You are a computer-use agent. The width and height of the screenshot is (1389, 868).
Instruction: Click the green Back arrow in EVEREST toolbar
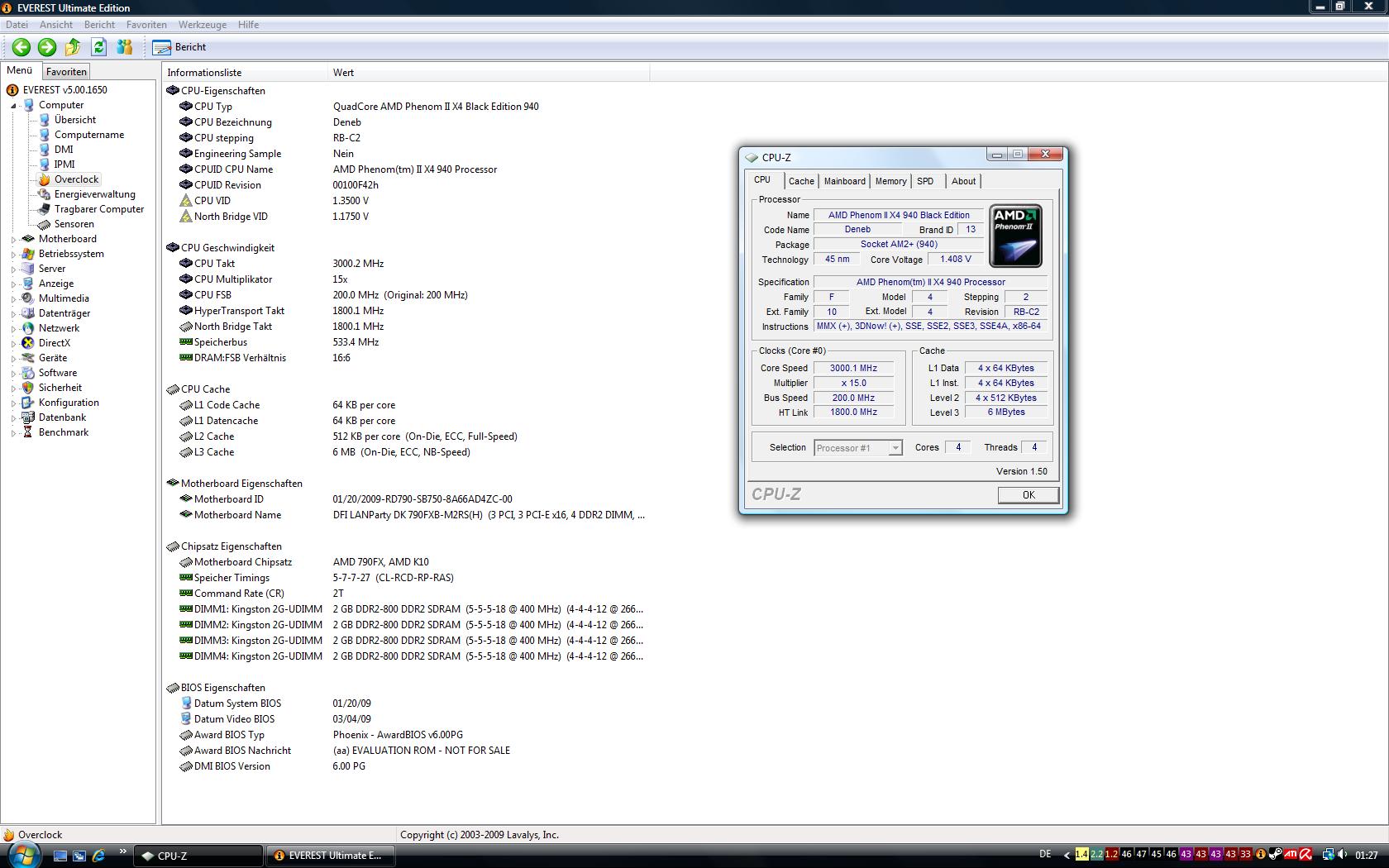pyautogui.click(x=21, y=47)
